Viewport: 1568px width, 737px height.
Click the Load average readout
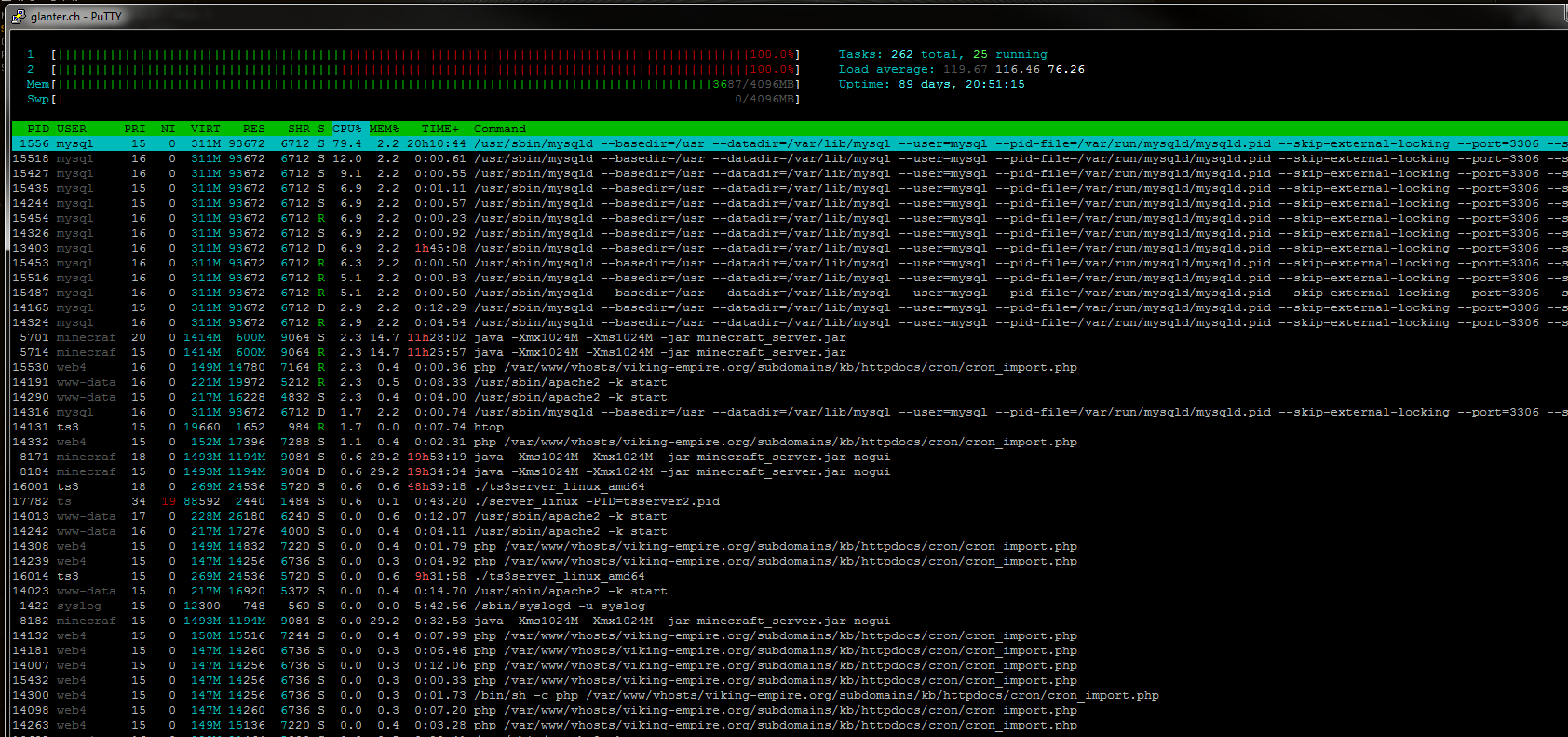pyautogui.click(x=961, y=70)
